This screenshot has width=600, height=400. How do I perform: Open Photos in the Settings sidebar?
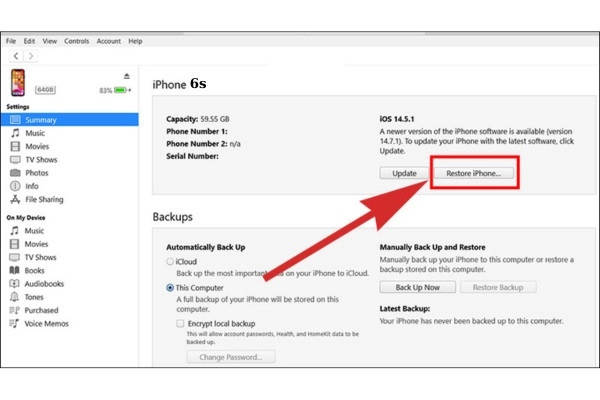coord(36,172)
